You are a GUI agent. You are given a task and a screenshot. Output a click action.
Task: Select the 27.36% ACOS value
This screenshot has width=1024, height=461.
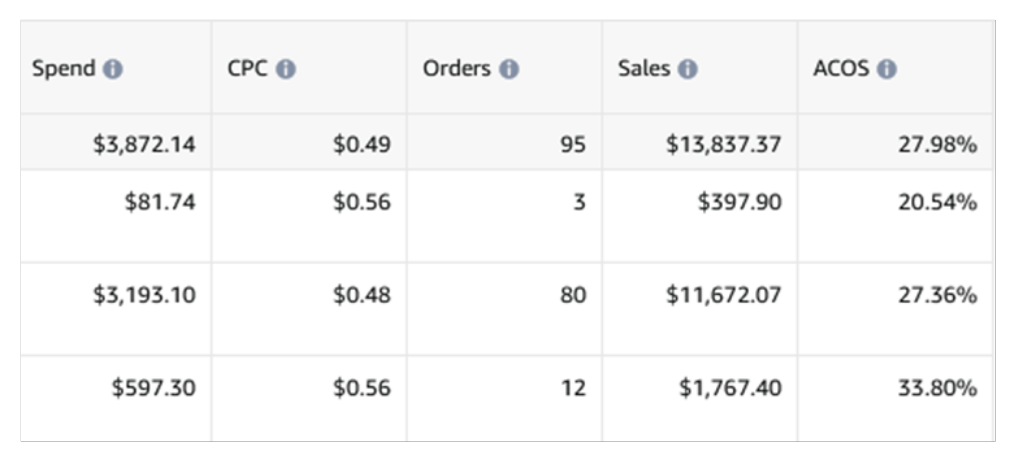pos(937,295)
